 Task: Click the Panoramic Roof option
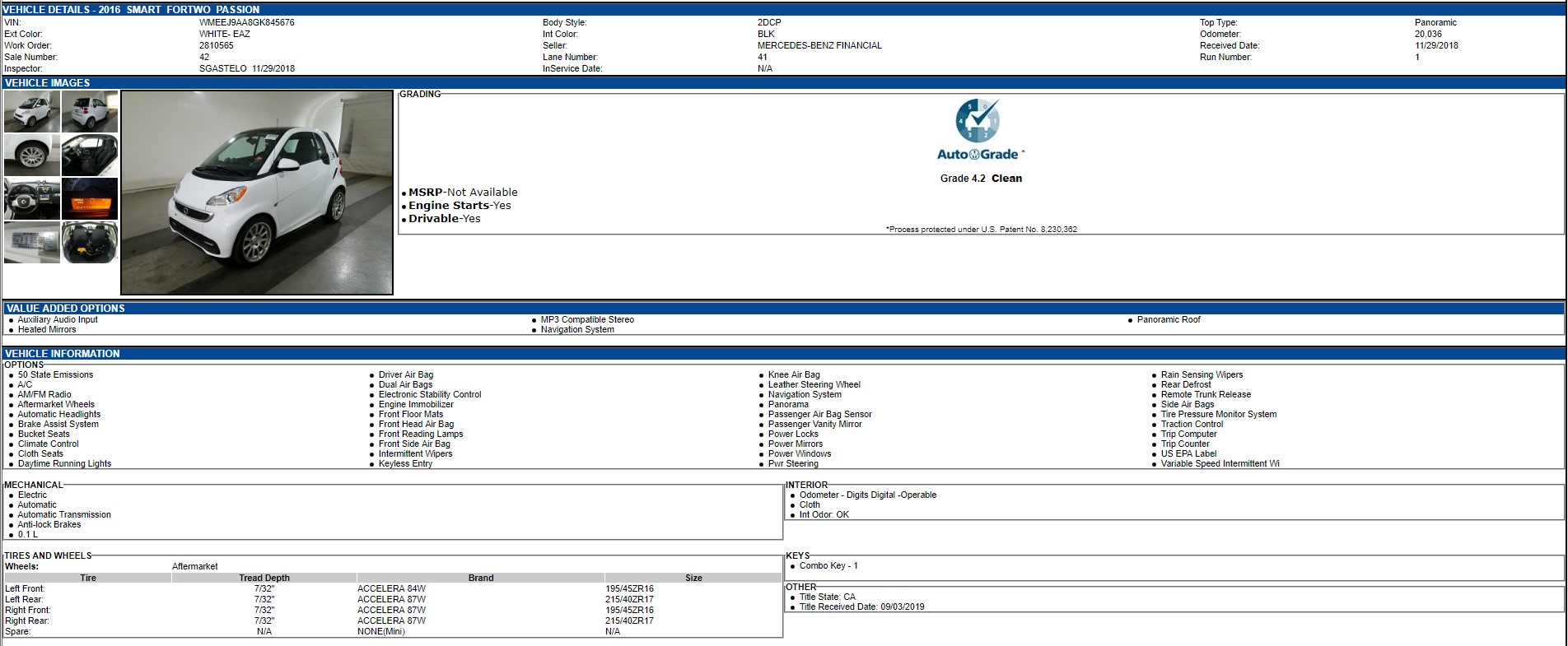[x=1169, y=319]
